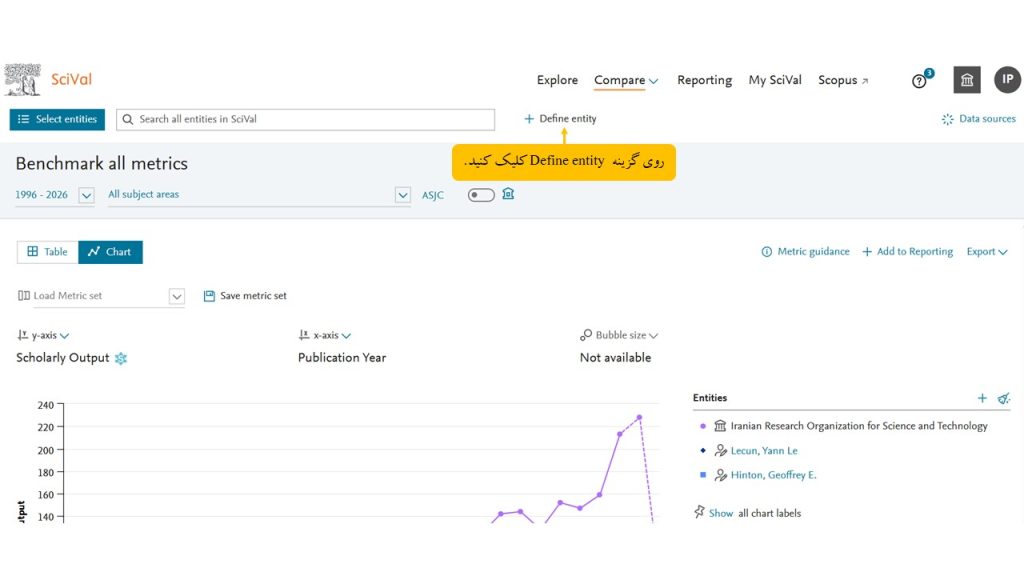The height and width of the screenshot is (576, 1024).
Task: Open the IP user profile avatar
Action: coord(1008,80)
